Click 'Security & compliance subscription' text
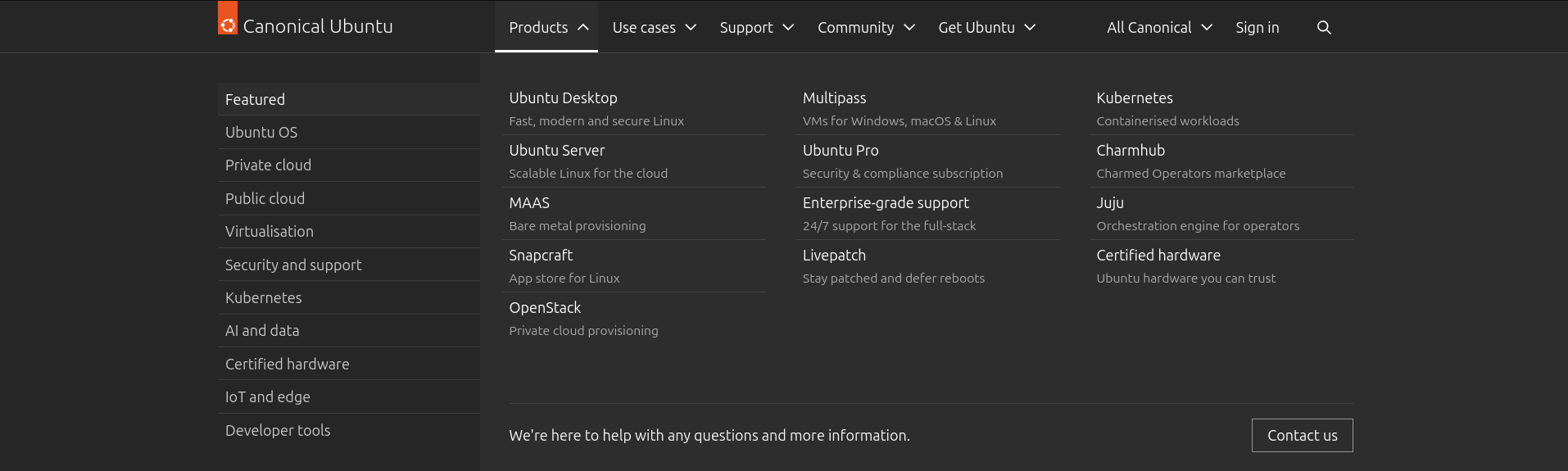This screenshot has width=1568, height=471. click(903, 173)
